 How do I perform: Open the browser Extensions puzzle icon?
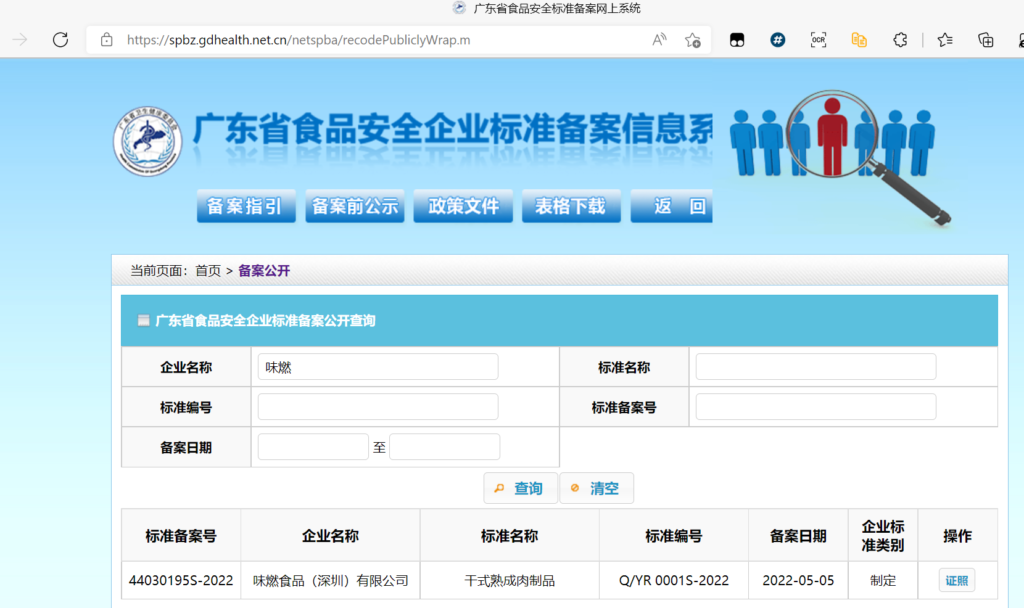900,40
